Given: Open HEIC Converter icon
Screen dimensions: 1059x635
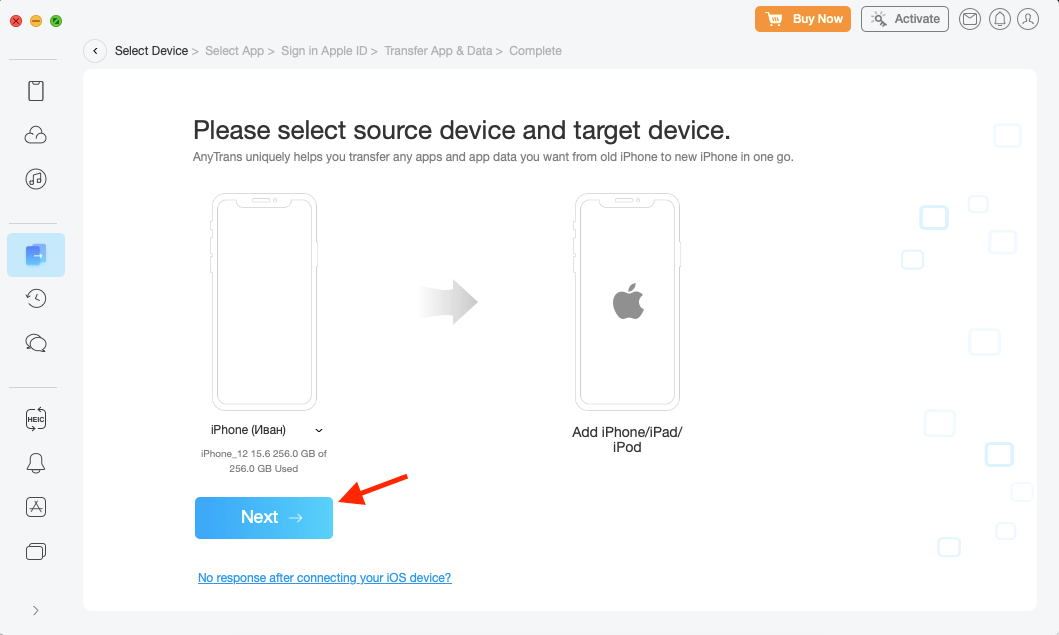Looking at the screenshot, I should [x=36, y=419].
